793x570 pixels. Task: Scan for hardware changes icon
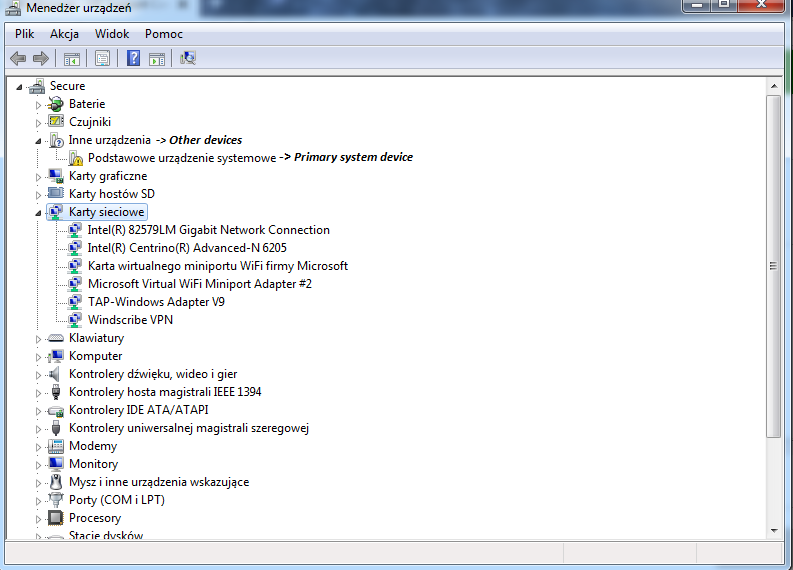(x=188, y=58)
